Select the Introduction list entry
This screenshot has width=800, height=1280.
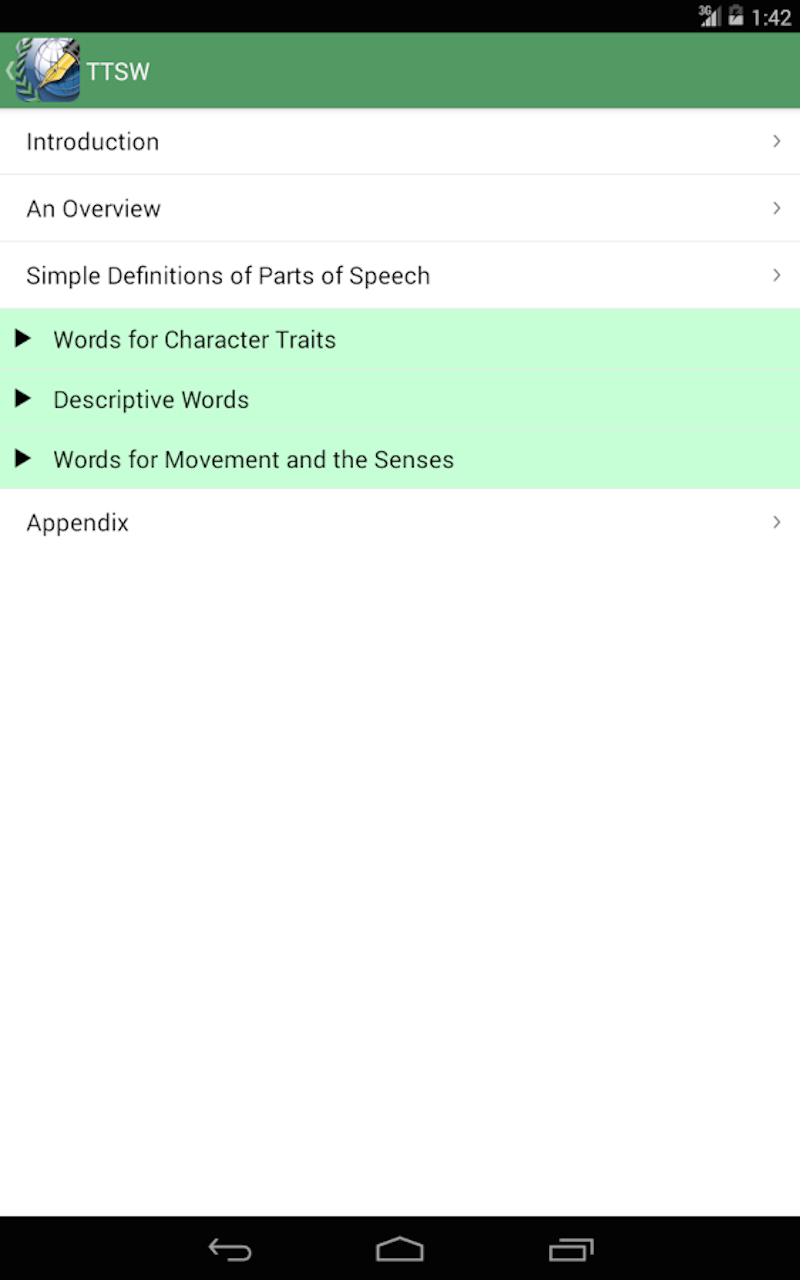tap(93, 141)
